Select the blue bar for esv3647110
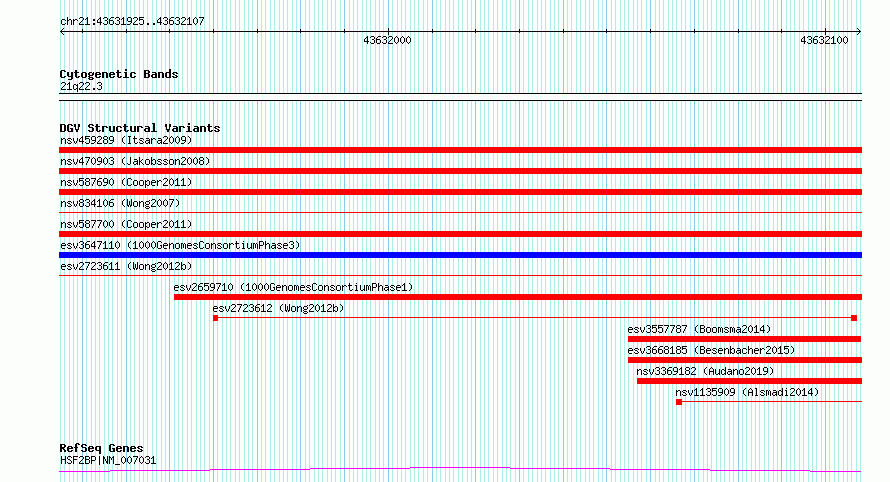This screenshot has width=890, height=482. [x=460, y=255]
